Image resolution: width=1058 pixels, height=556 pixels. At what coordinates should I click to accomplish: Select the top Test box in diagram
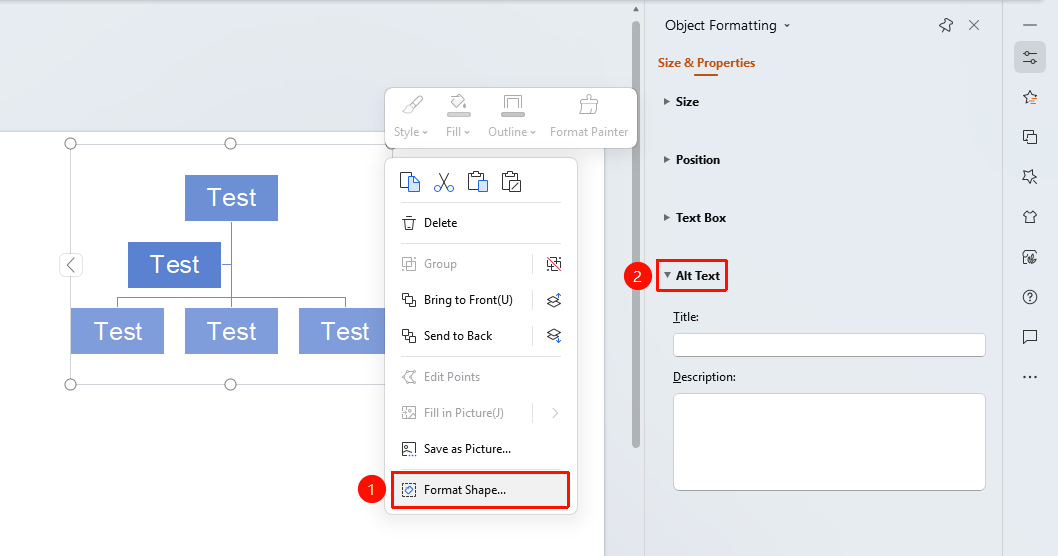[231, 198]
